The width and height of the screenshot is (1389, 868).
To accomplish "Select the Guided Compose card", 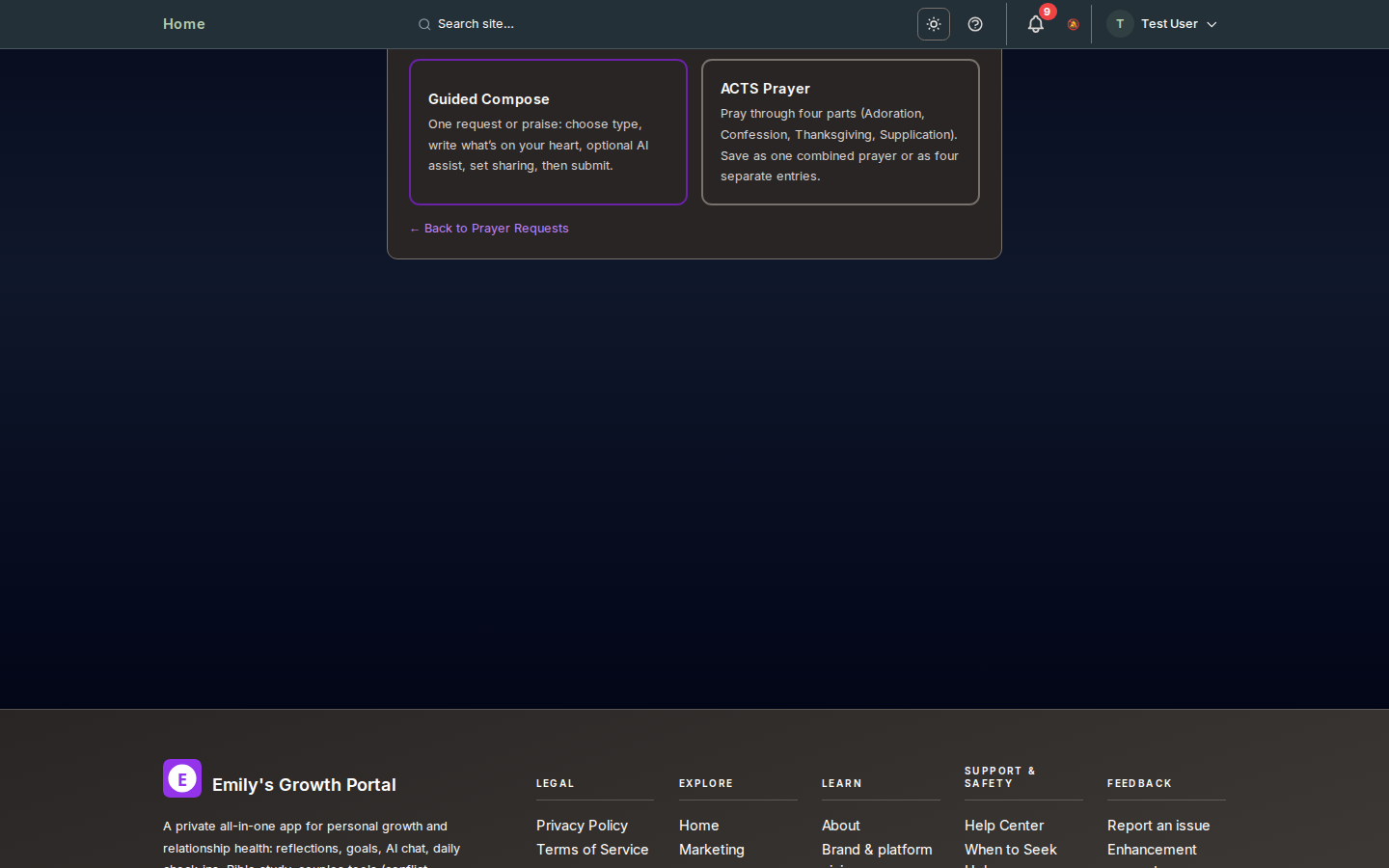I will (x=548, y=132).
